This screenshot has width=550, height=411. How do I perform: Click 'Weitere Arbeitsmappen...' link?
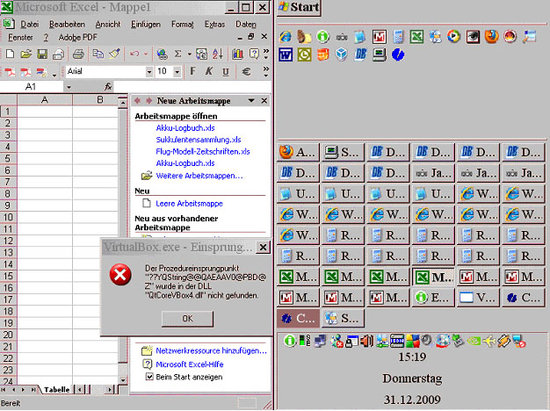[x=199, y=176]
